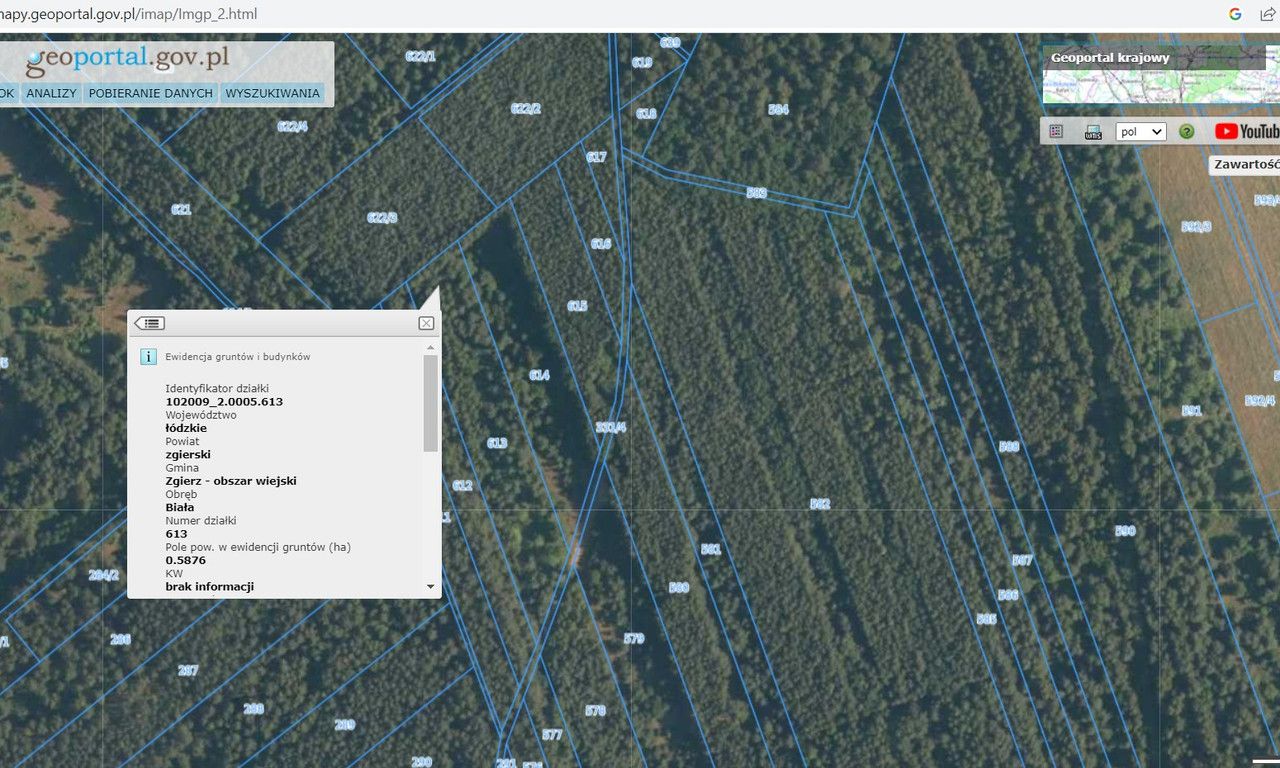Image resolution: width=1280 pixels, height=768 pixels.
Task: Click parcel label 288 on the map
Action: pyautogui.click(x=253, y=708)
